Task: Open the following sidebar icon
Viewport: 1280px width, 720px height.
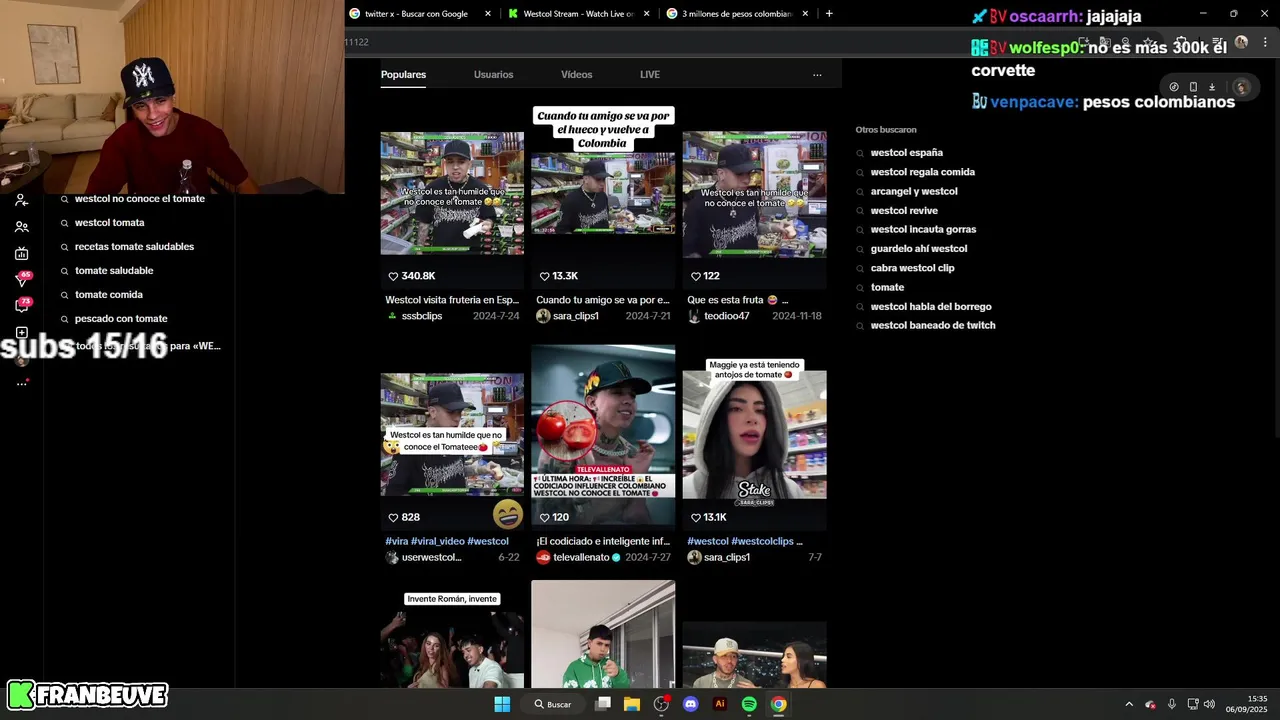Action: click(x=21, y=201)
